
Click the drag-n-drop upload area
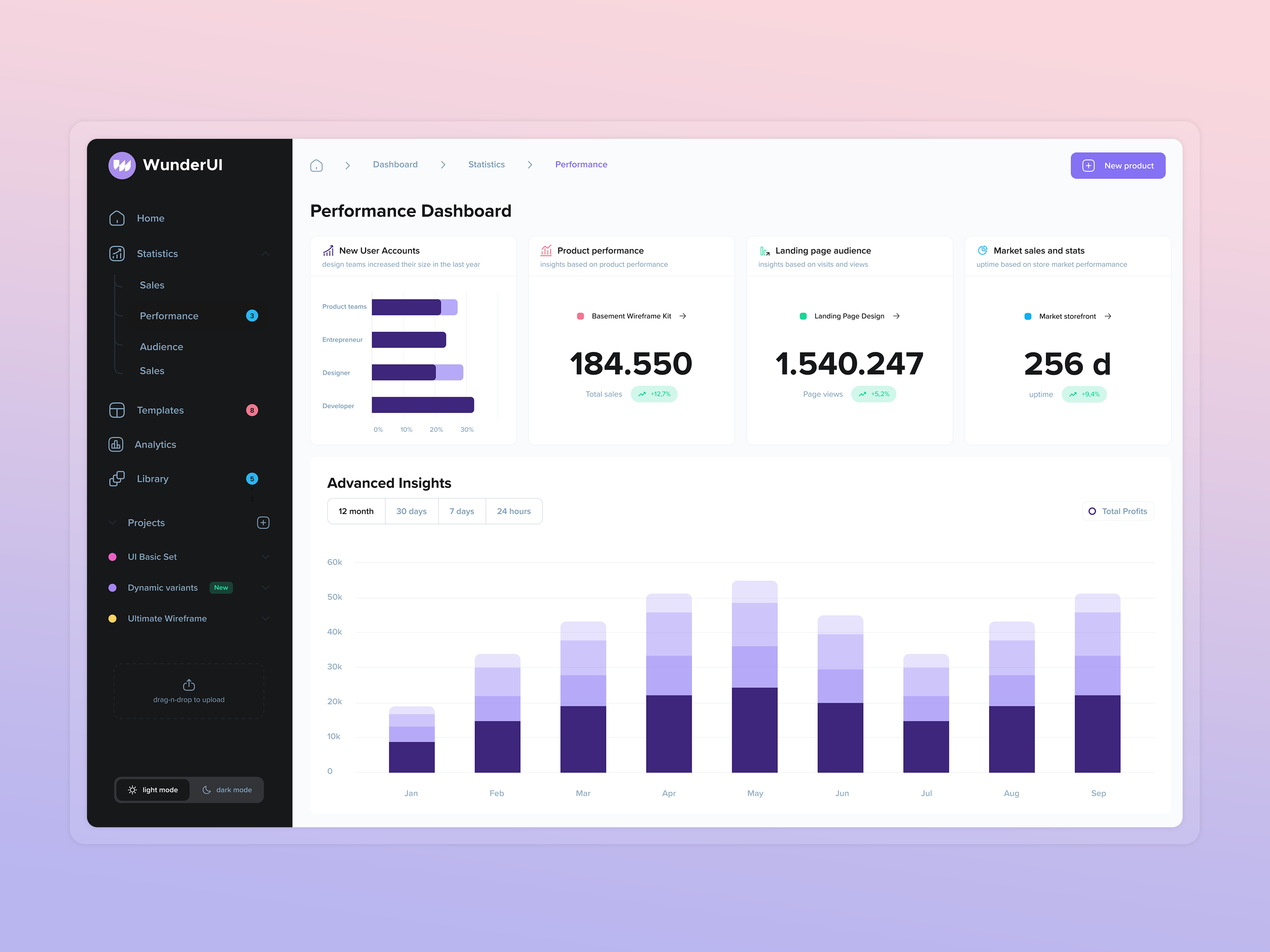tap(189, 690)
